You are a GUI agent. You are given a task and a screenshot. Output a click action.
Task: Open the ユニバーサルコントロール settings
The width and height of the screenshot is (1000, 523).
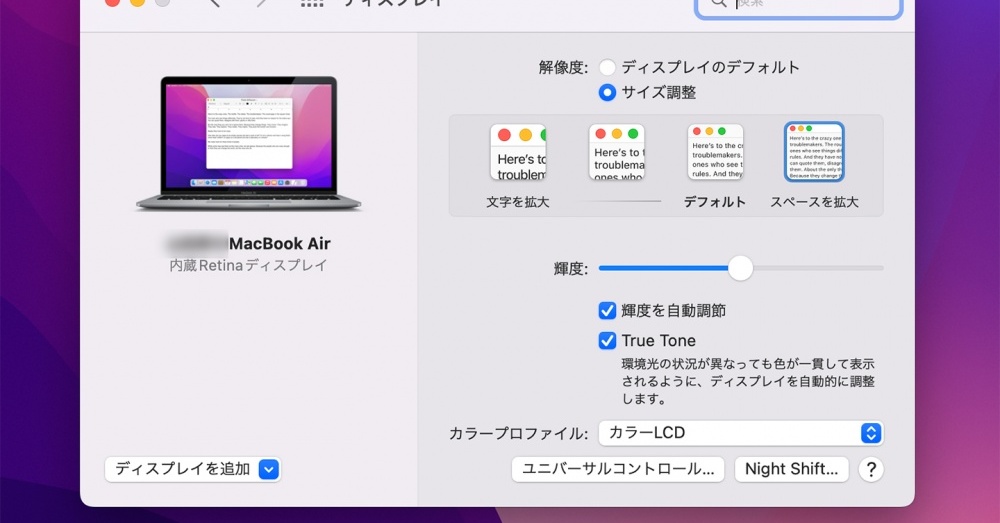(617, 469)
